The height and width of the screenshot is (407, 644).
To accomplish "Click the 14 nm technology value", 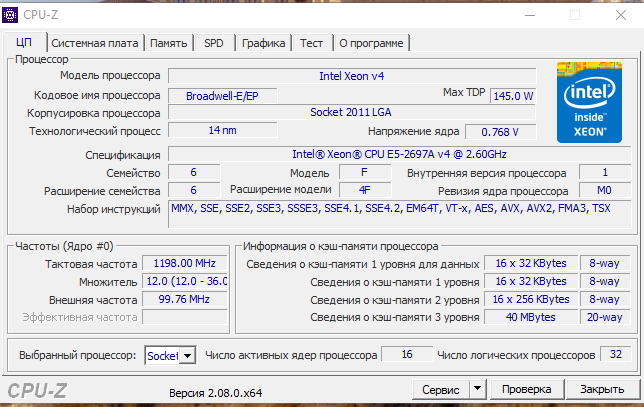I will [223, 130].
